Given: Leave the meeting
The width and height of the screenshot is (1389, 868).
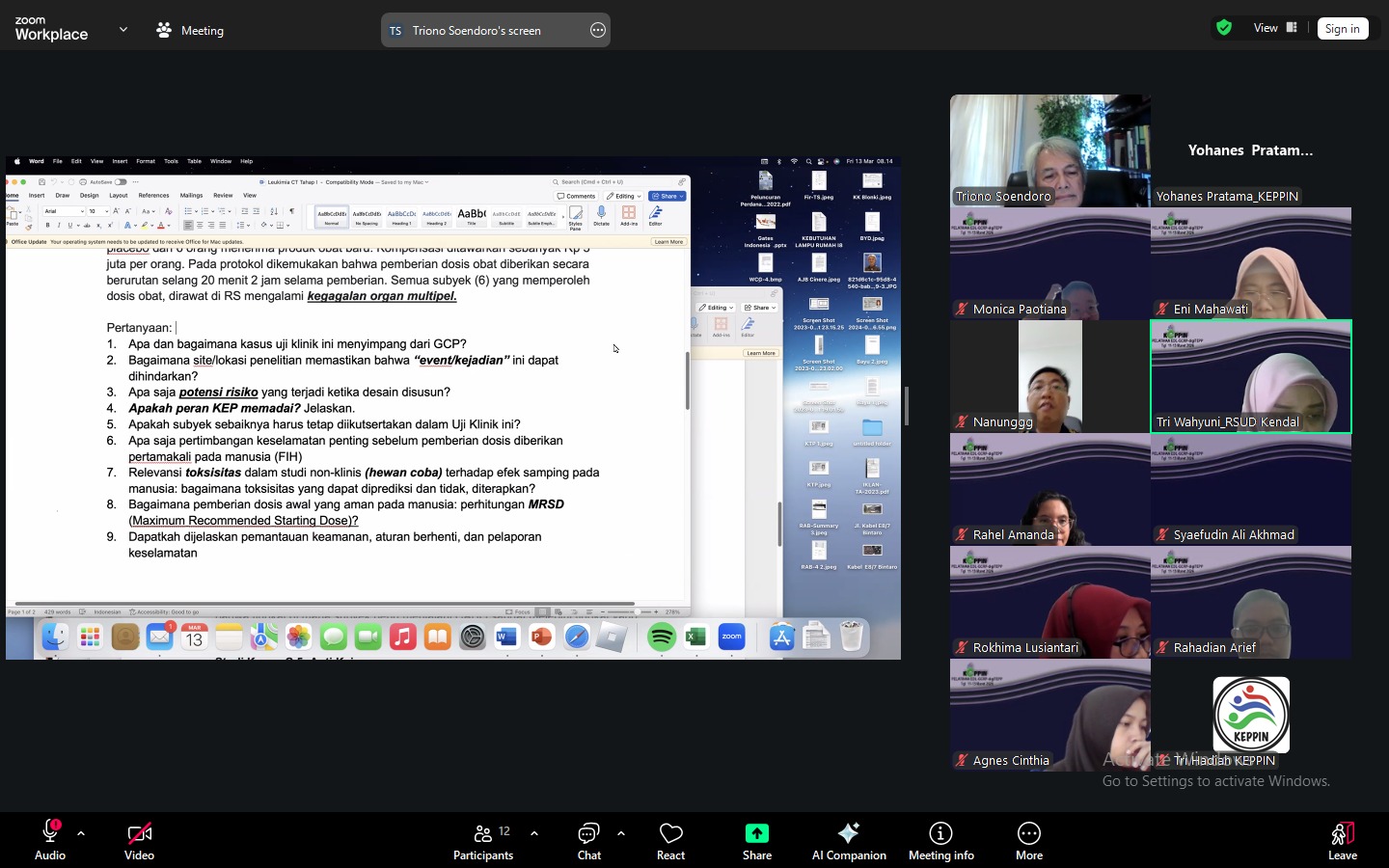Looking at the screenshot, I should (x=1342, y=841).
